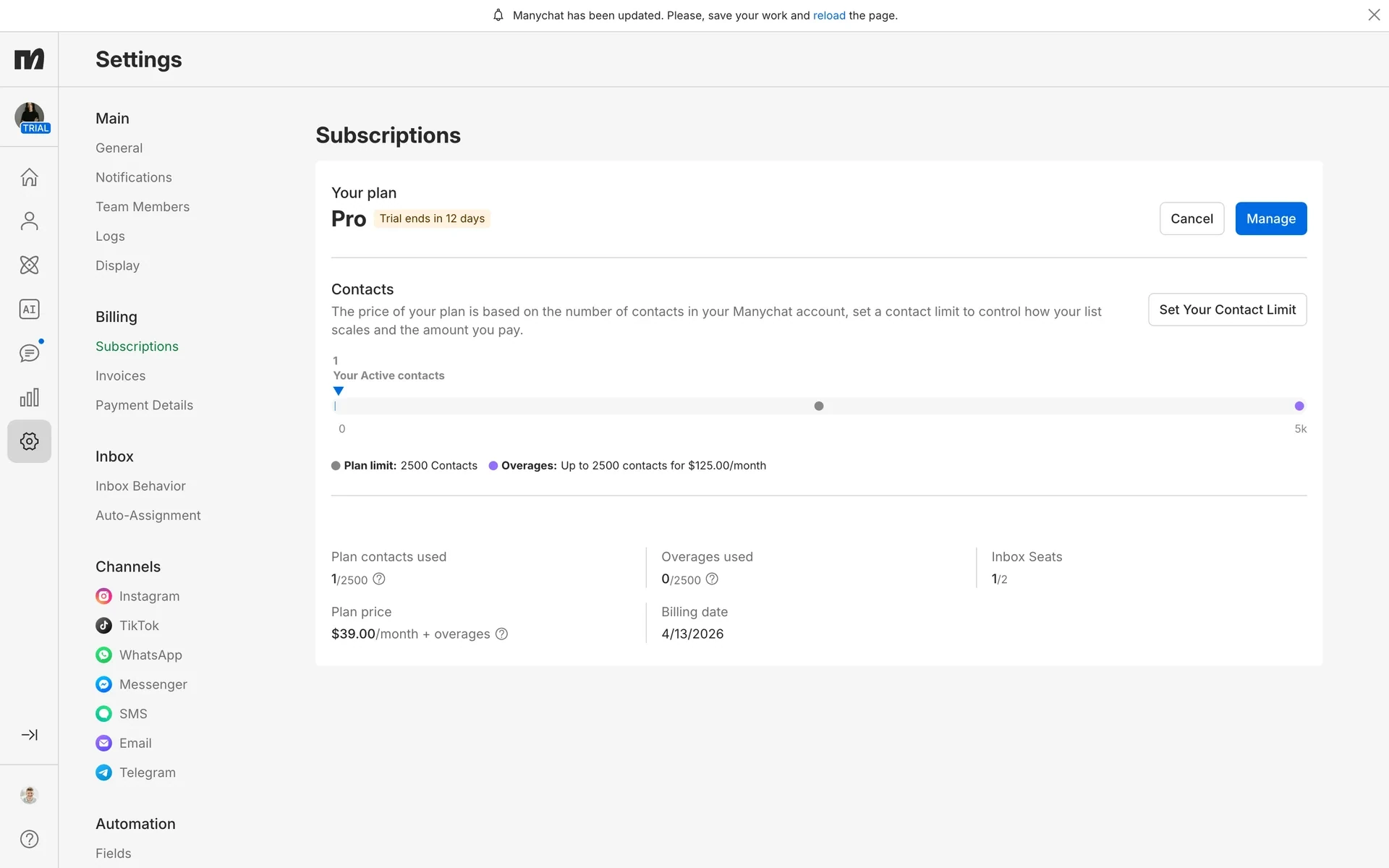
Task: Open Telegram channel settings
Action: [135, 773]
